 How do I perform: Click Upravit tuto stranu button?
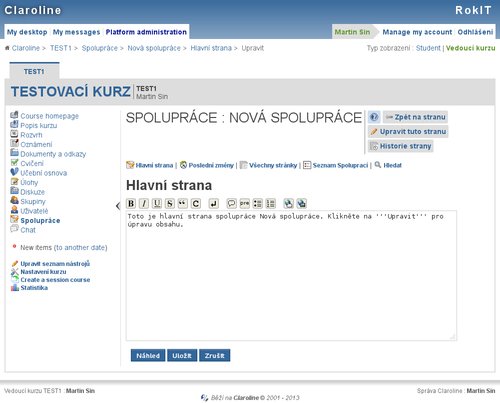[x=408, y=131]
